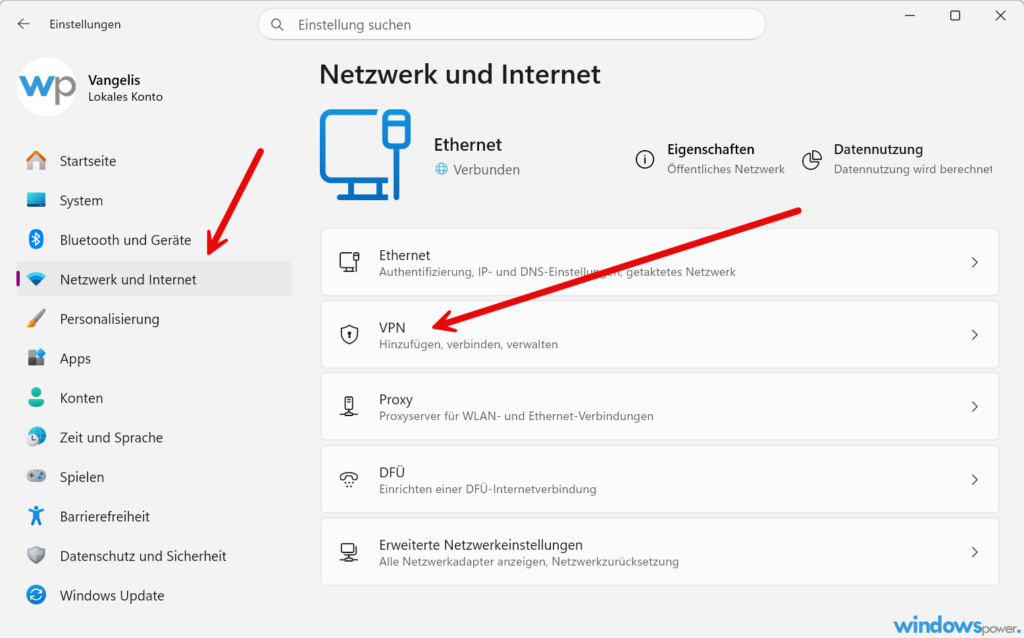Open Startseite in the sidebar
Screen dimensions: 1024x638
154,161
